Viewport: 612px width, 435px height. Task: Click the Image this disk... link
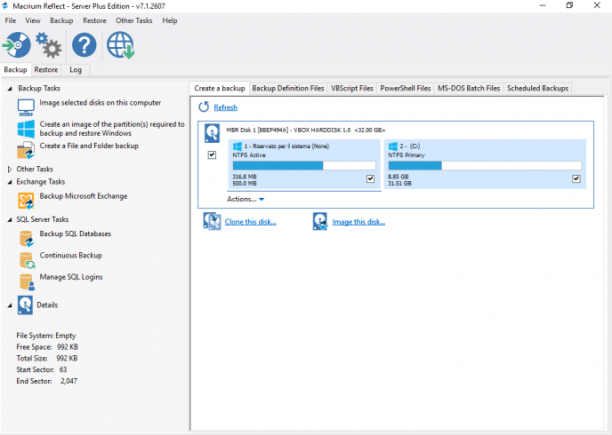tap(359, 222)
